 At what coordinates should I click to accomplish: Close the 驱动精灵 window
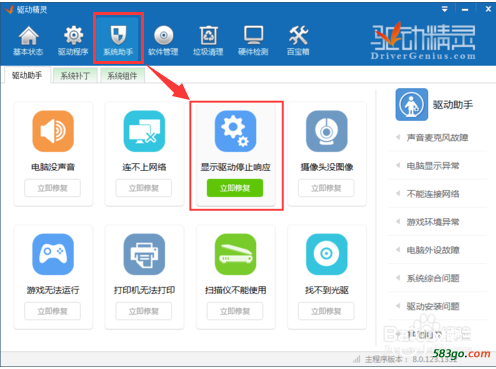click(488, 9)
